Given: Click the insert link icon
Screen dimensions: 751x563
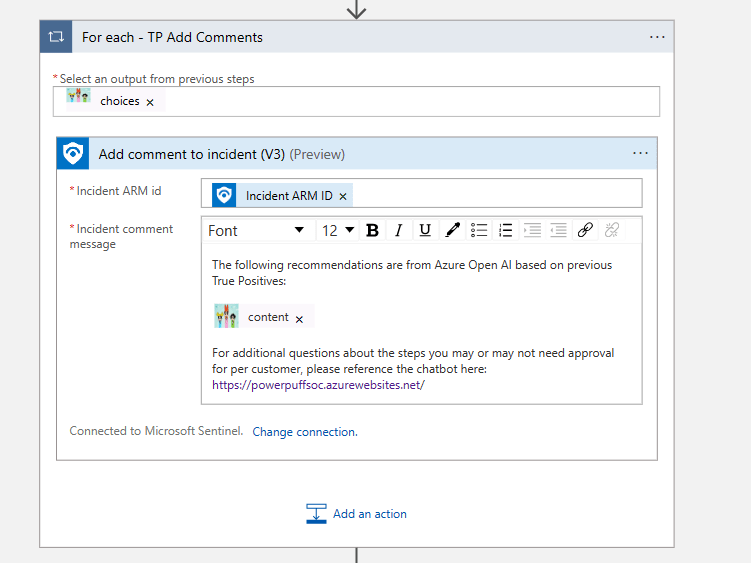Looking at the screenshot, I should 585,230.
